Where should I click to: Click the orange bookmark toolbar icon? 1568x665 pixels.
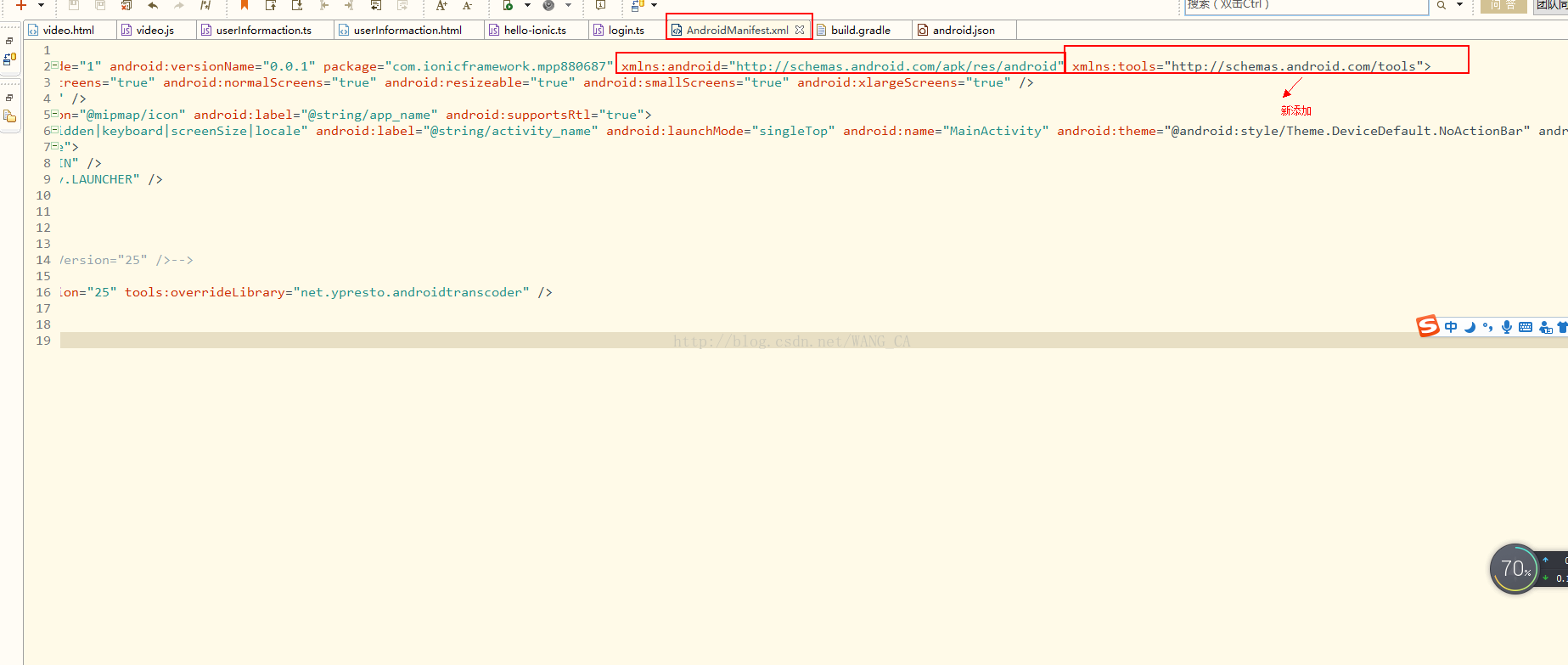pos(244,5)
